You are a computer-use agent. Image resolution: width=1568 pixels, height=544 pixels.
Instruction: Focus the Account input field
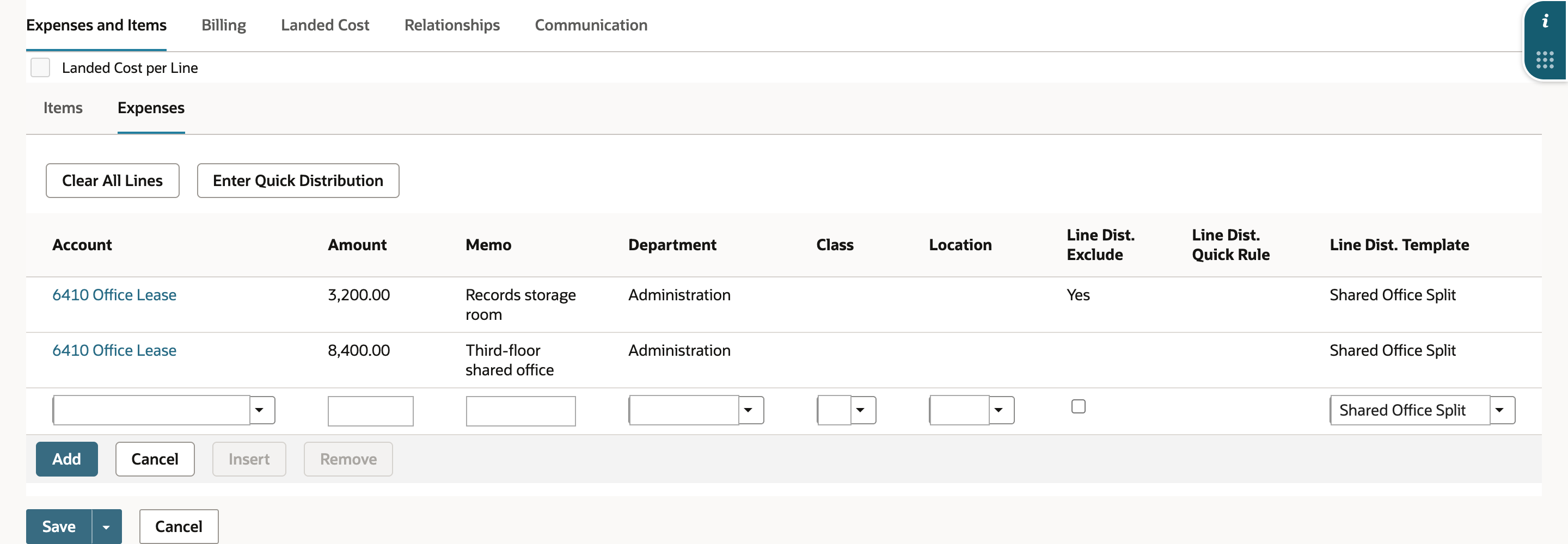pyautogui.click(x=151, y=410)
